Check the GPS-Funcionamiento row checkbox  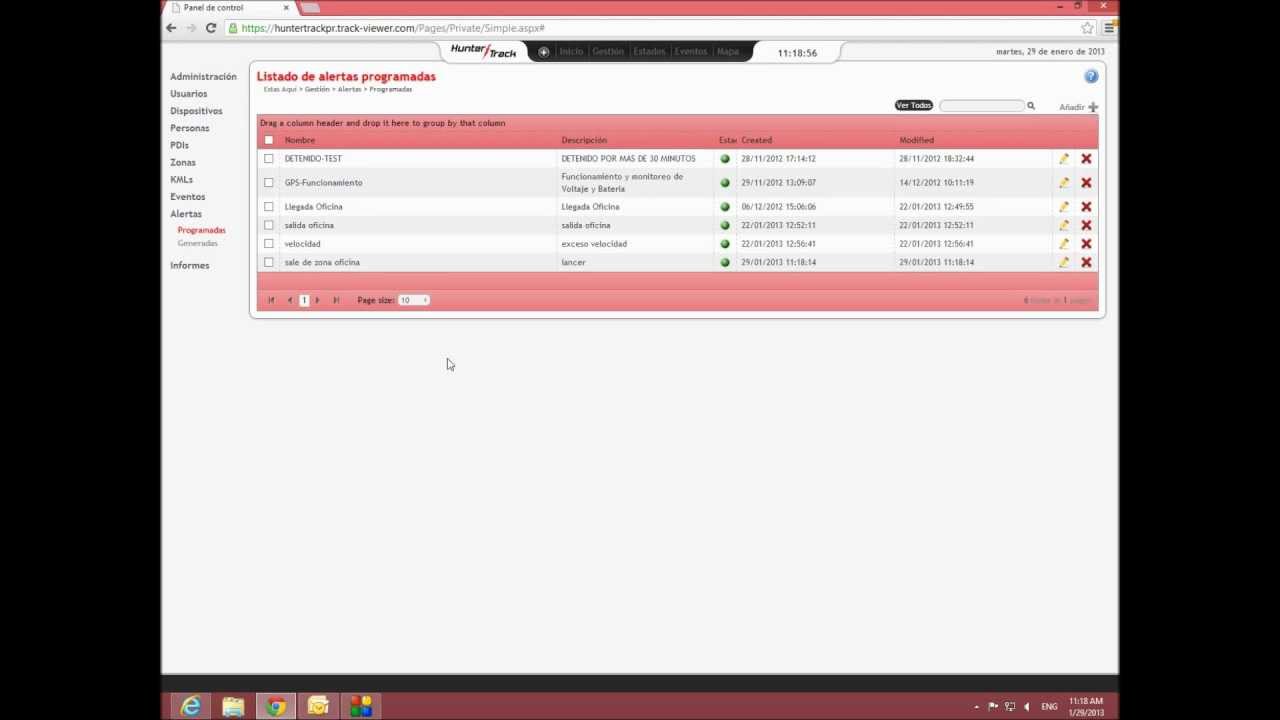pos(269,183)
